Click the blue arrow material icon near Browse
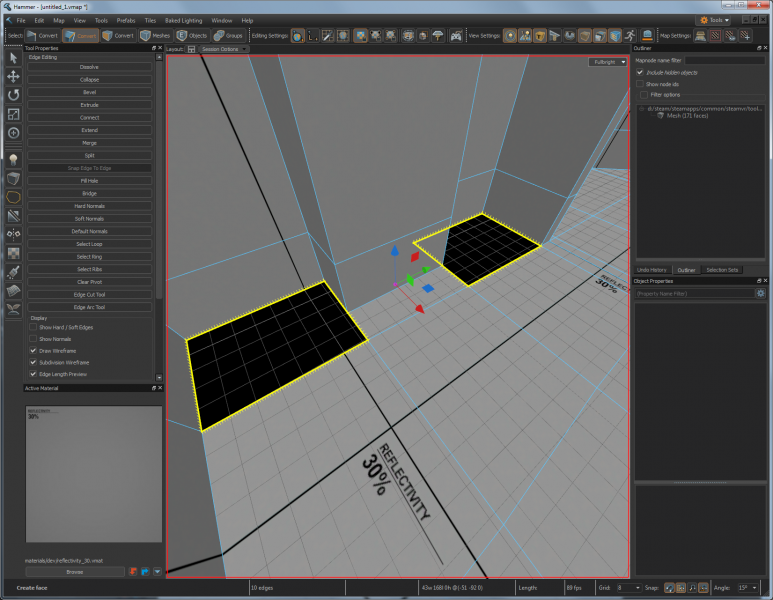The width and height of the screenshot is (773, 600). click(145, 571)
